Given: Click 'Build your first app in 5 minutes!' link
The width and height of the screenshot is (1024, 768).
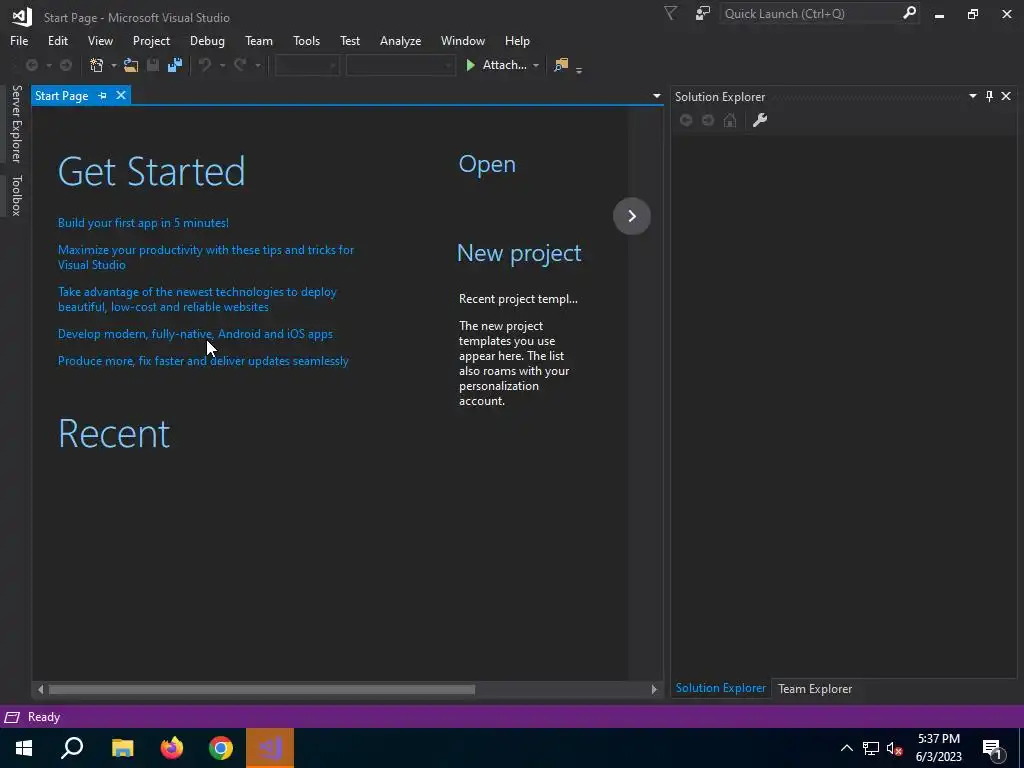Looking at the screenshot, I should coord(143,223).
